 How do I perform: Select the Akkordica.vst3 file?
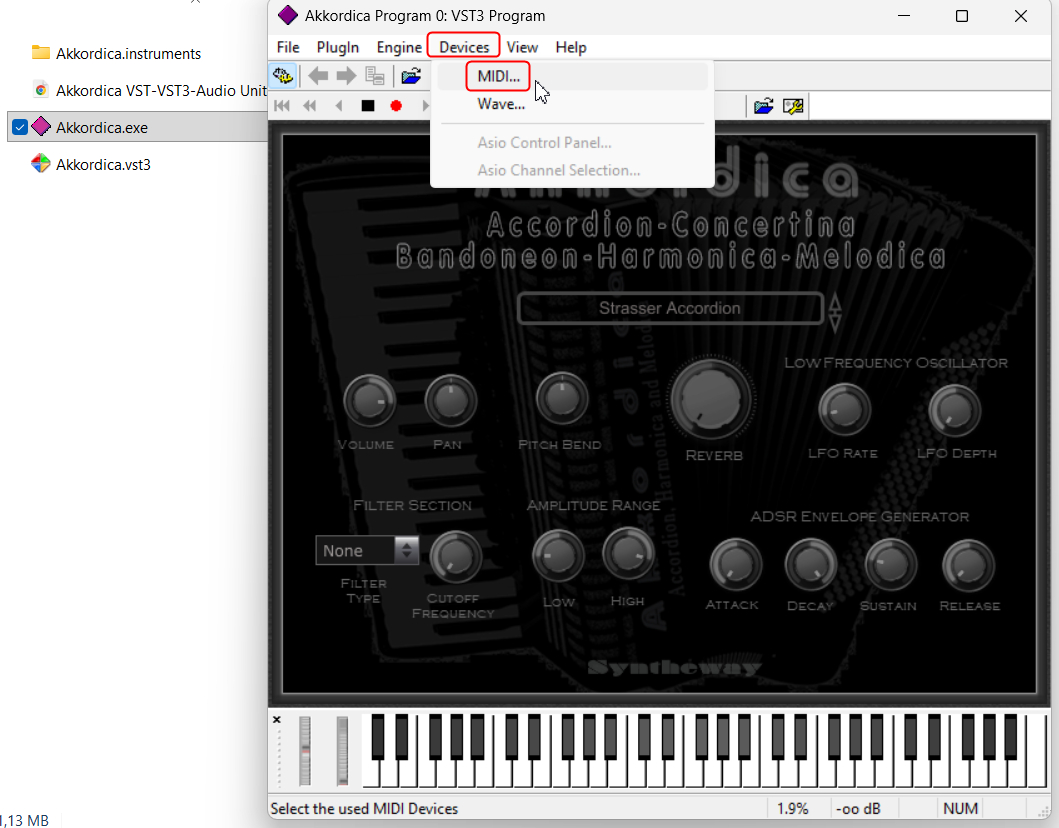tap(103, 165)
